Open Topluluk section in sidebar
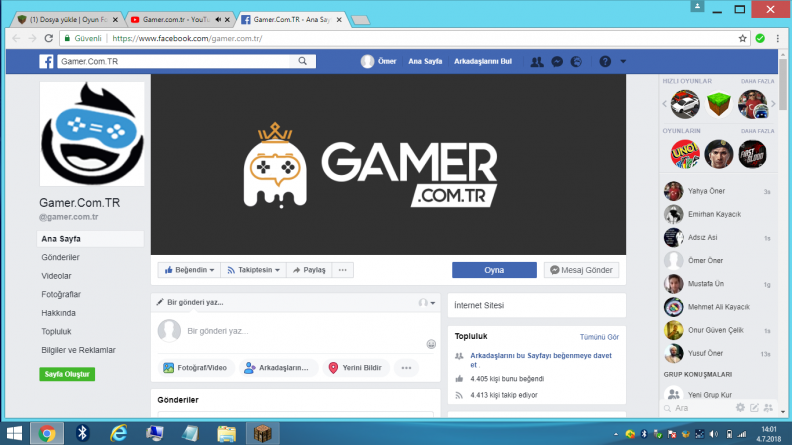Viewport: 792px width, 445px height. coord(56,331)
